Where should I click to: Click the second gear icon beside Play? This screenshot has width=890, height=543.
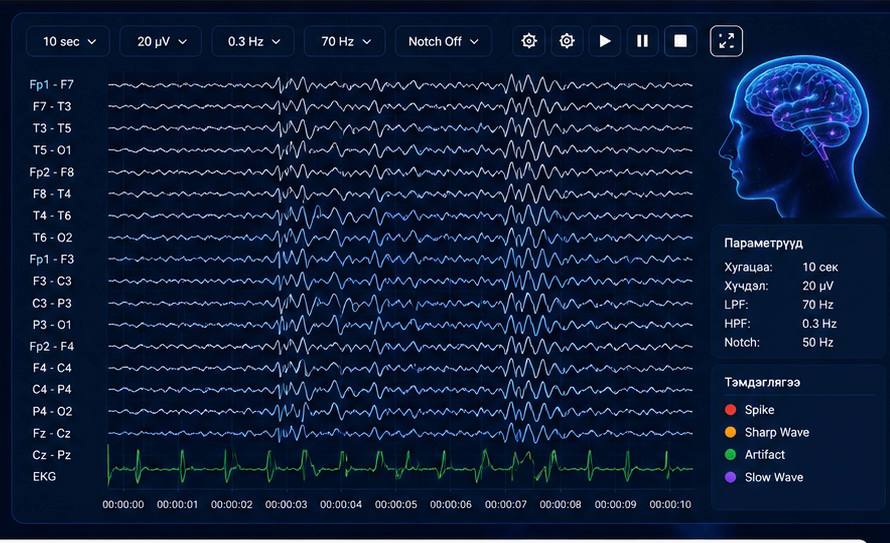coord(566,41)
